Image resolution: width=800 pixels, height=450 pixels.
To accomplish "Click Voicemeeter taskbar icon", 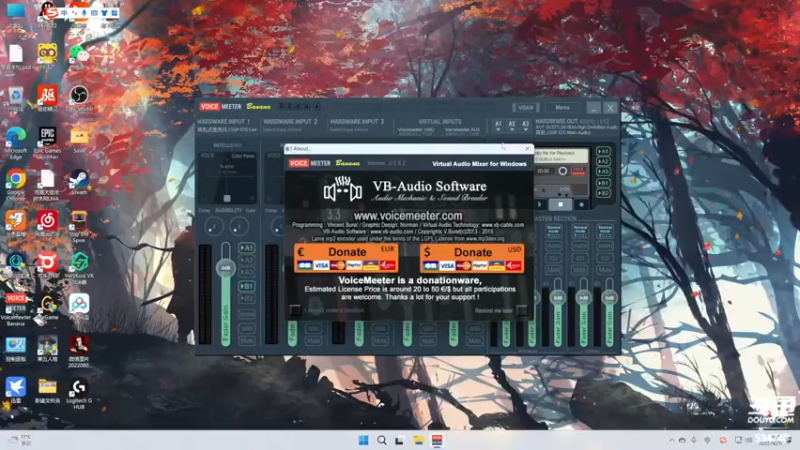I will [x=437, y=440].
